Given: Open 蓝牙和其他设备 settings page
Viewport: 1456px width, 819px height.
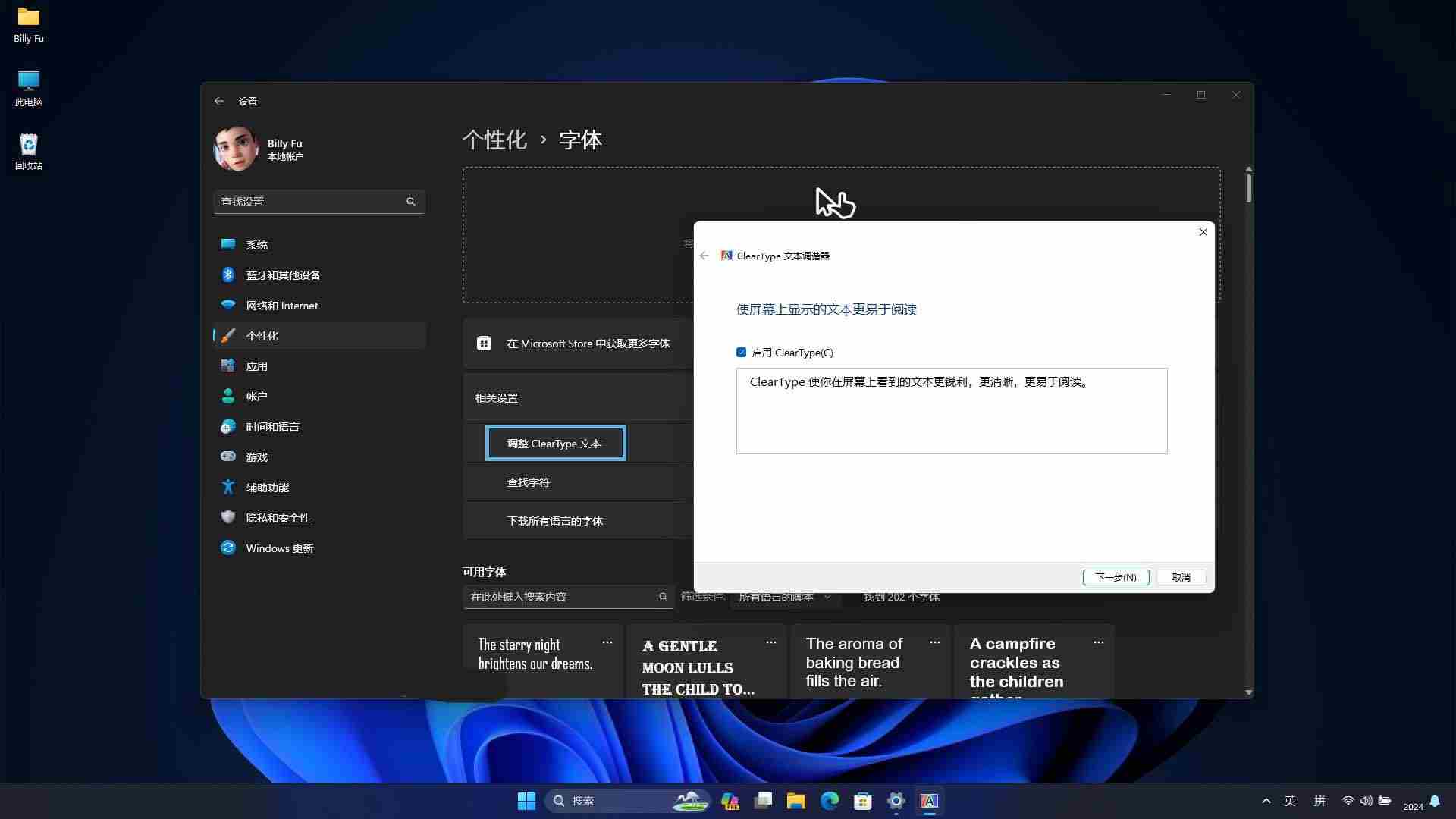Looking at the screenshot, I should [x=282, y=275].
